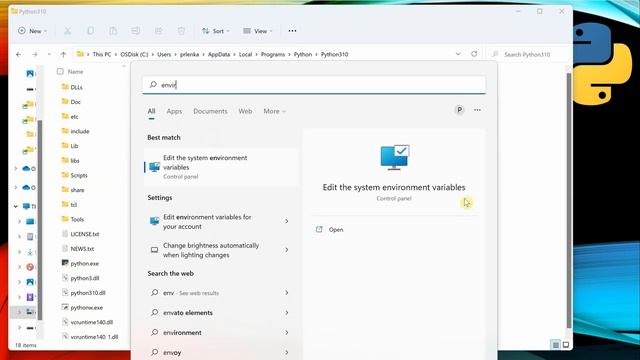The height and width of the screenshot is (360, 640).
Task: Go back with the back arrow
Action: [19, 54]
